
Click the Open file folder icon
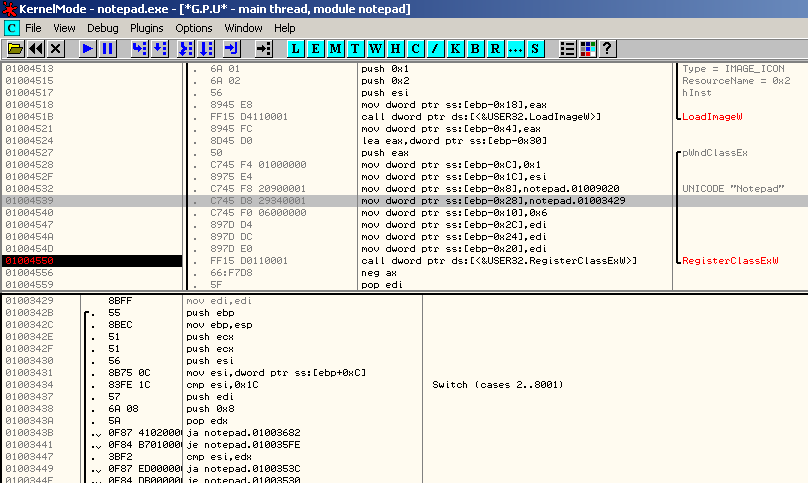pos(15,48)
